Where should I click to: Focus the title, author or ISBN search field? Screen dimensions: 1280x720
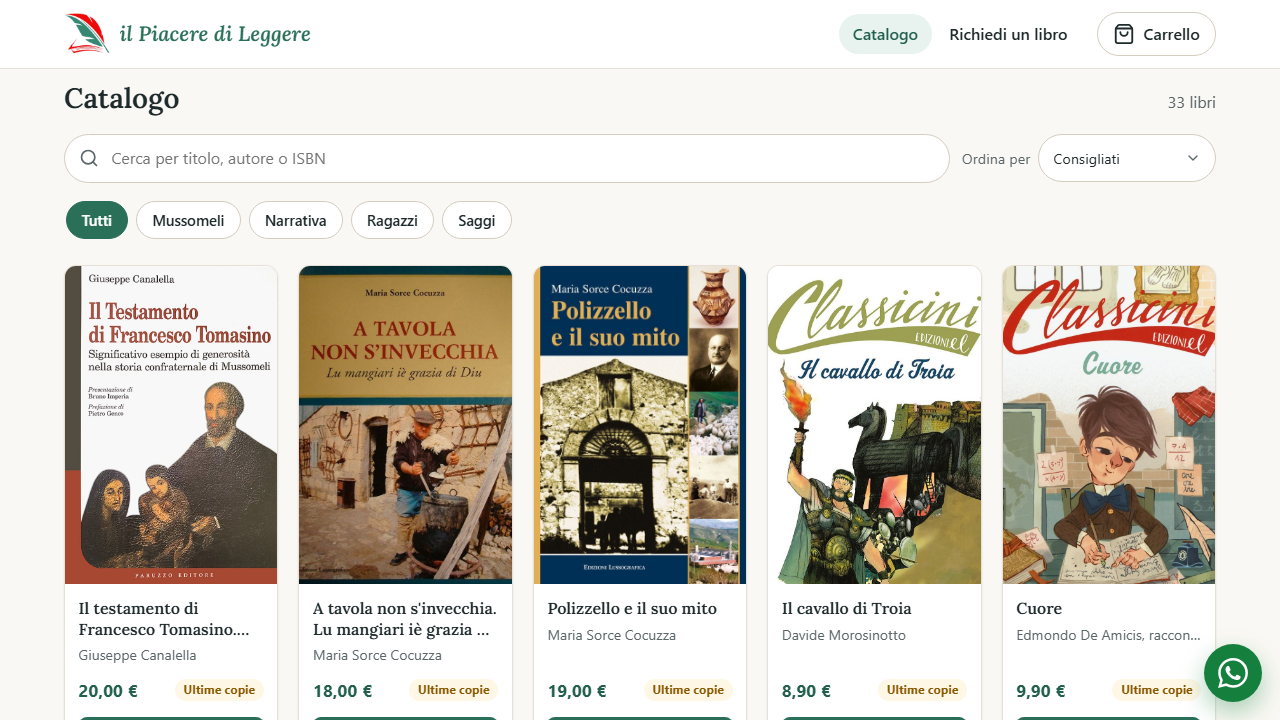point(507,159)
